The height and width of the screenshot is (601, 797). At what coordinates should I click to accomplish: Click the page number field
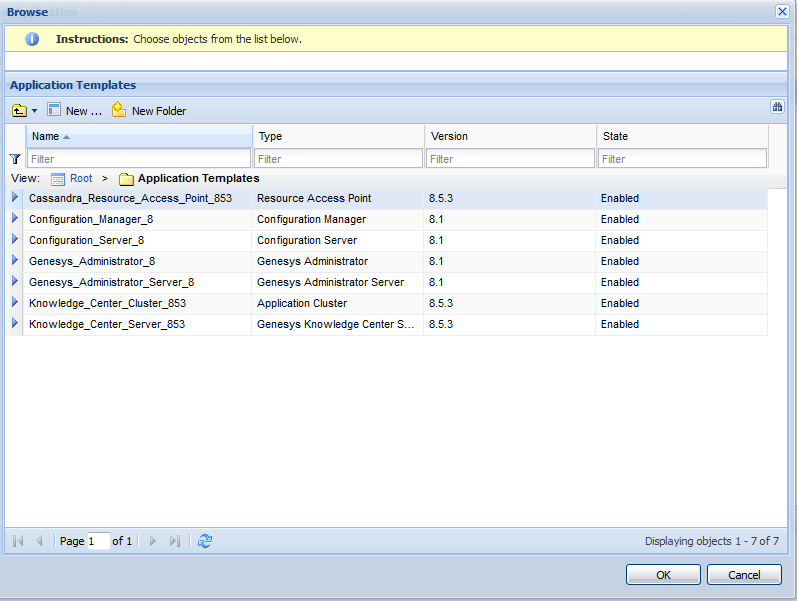(98, 541)
